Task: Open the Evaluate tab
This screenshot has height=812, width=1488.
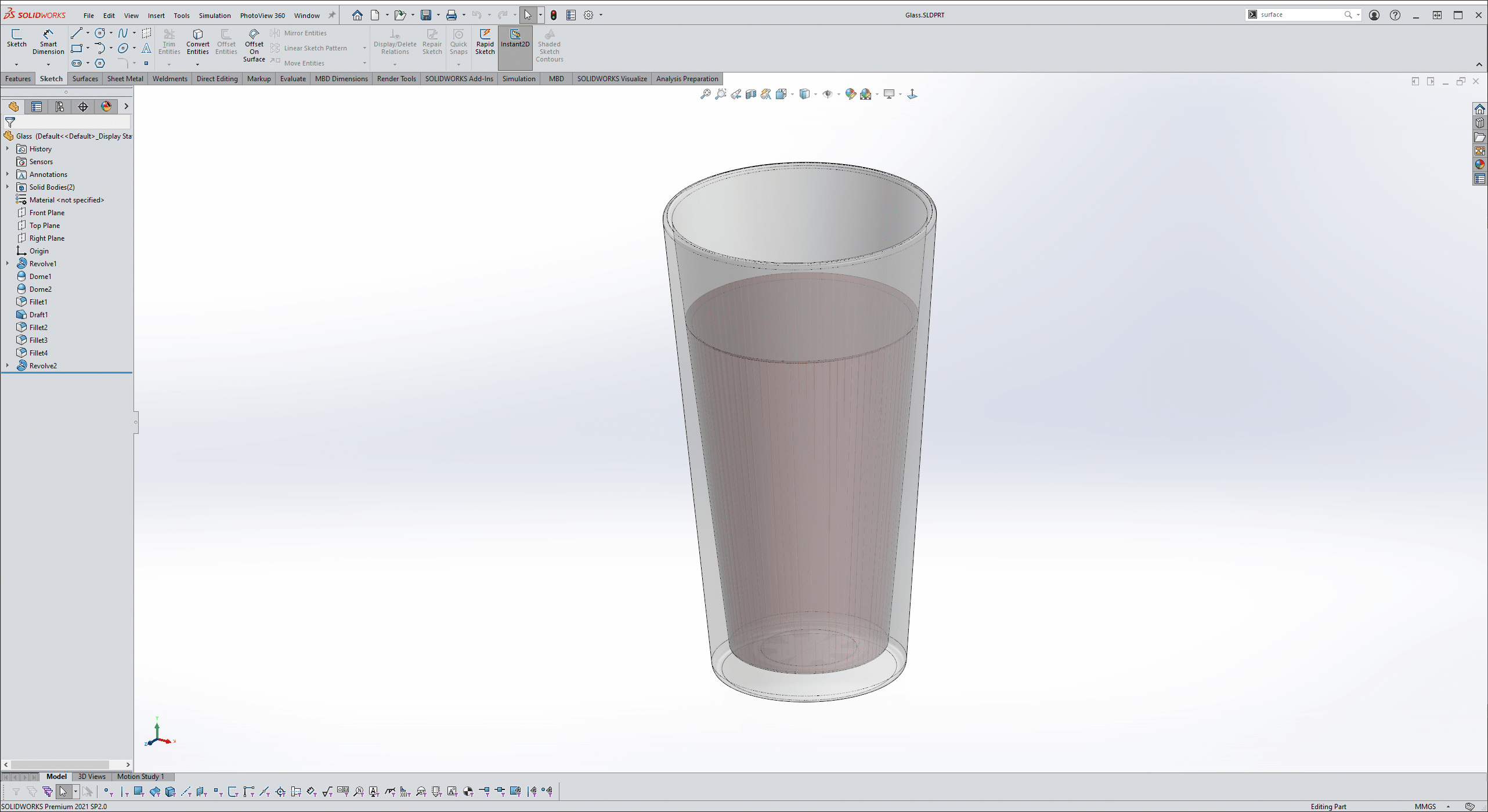Action: 293,79
